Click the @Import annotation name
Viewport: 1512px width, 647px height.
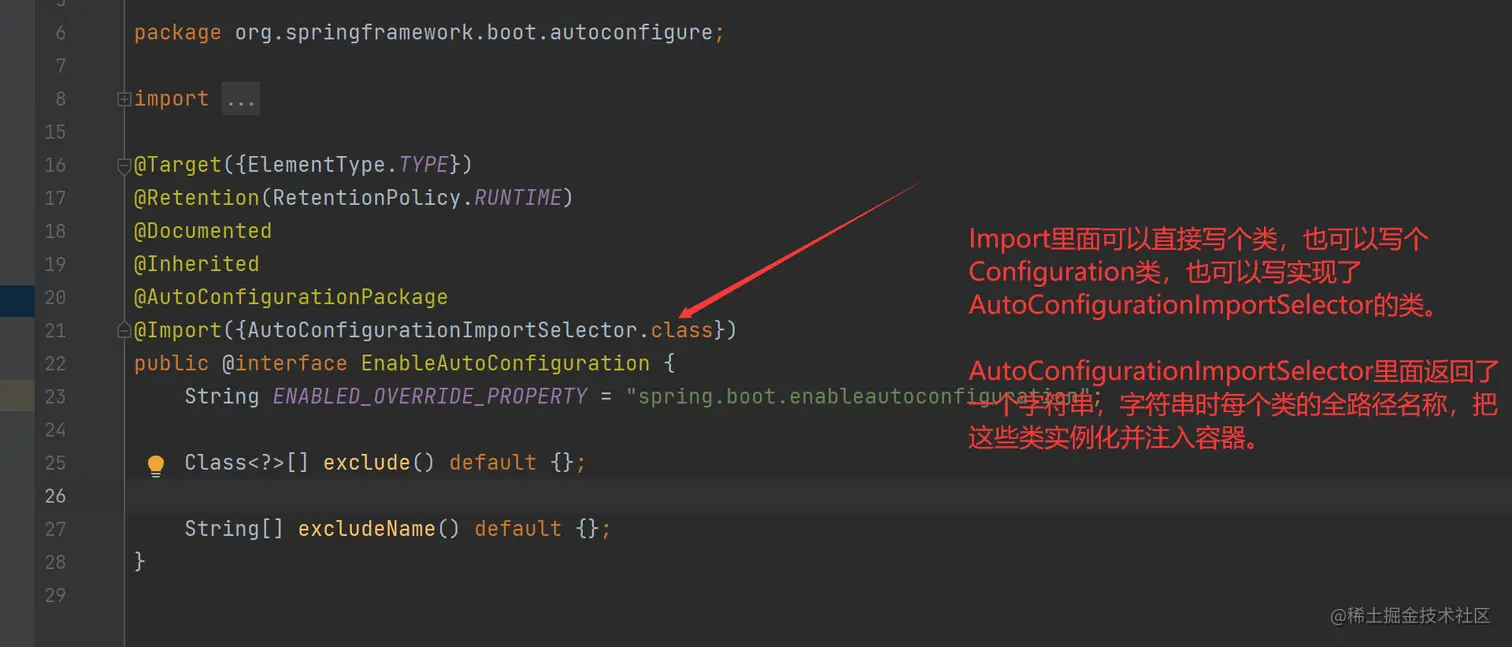pos(178,330)
